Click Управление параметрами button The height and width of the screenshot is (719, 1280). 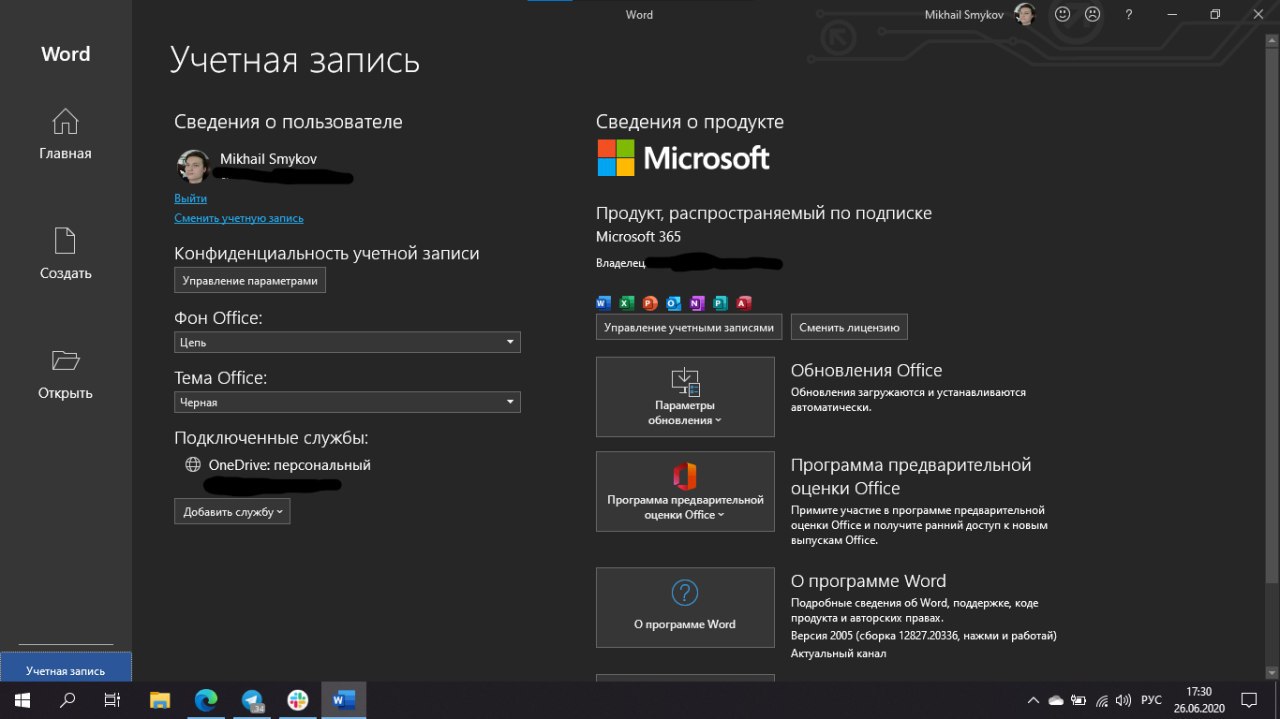tap(250, 281)
